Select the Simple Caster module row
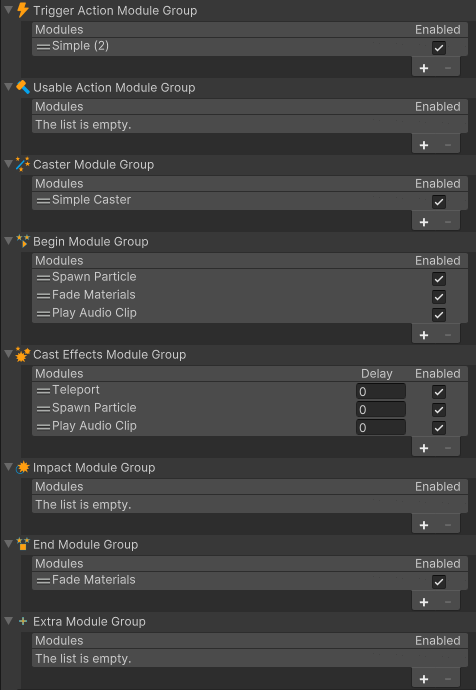The width and height of the screenshot is (476, 690). pyautogui.click(x=250, y=201)
